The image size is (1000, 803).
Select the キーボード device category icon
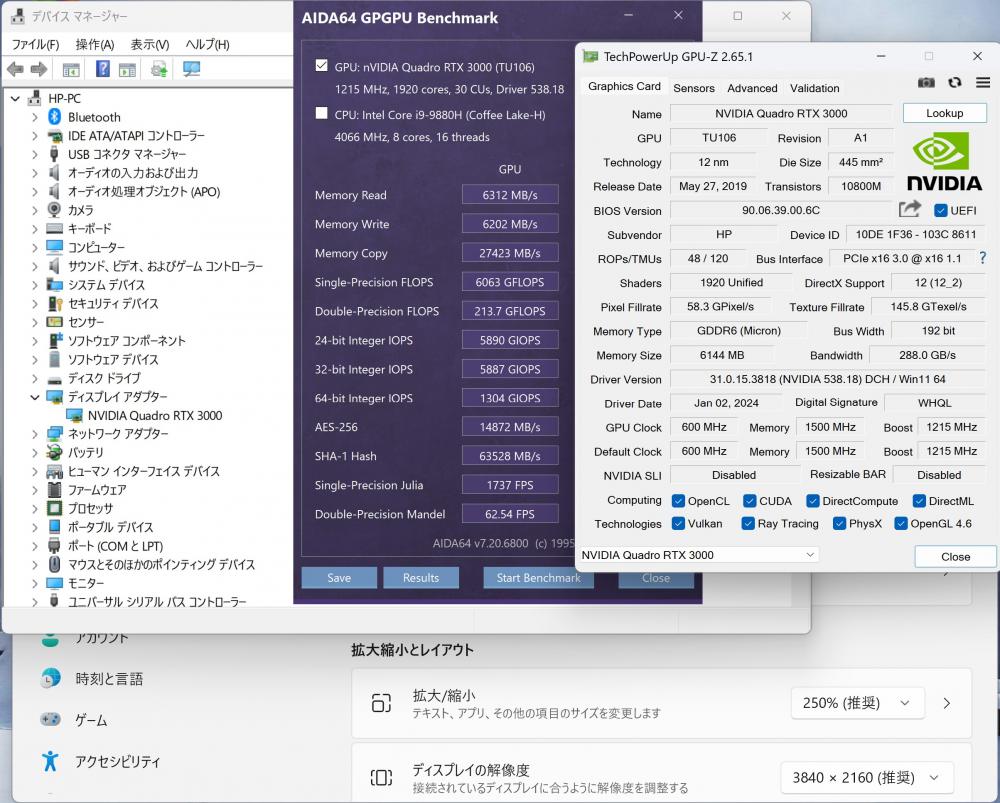[55, 228]
